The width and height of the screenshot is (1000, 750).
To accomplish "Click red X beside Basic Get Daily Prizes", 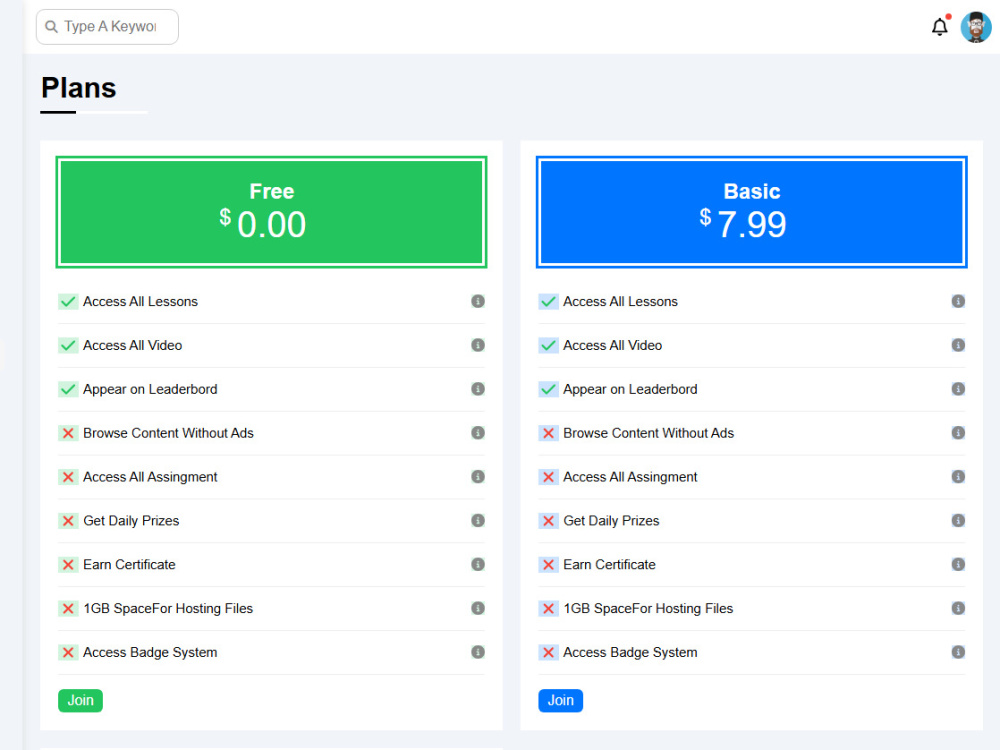I will click(548, 521).
